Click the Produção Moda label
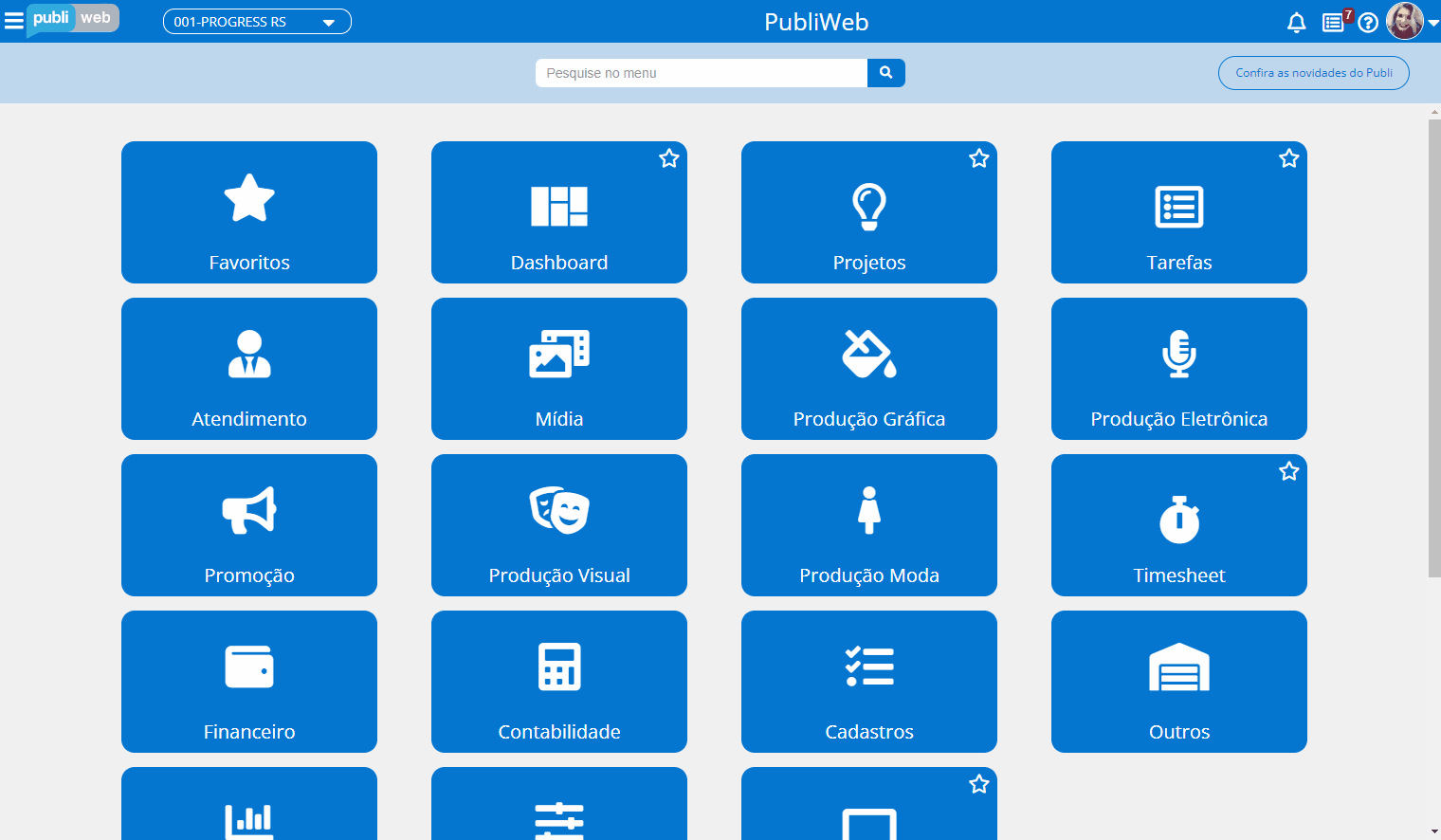1441x840 pixels. point(869,575)
